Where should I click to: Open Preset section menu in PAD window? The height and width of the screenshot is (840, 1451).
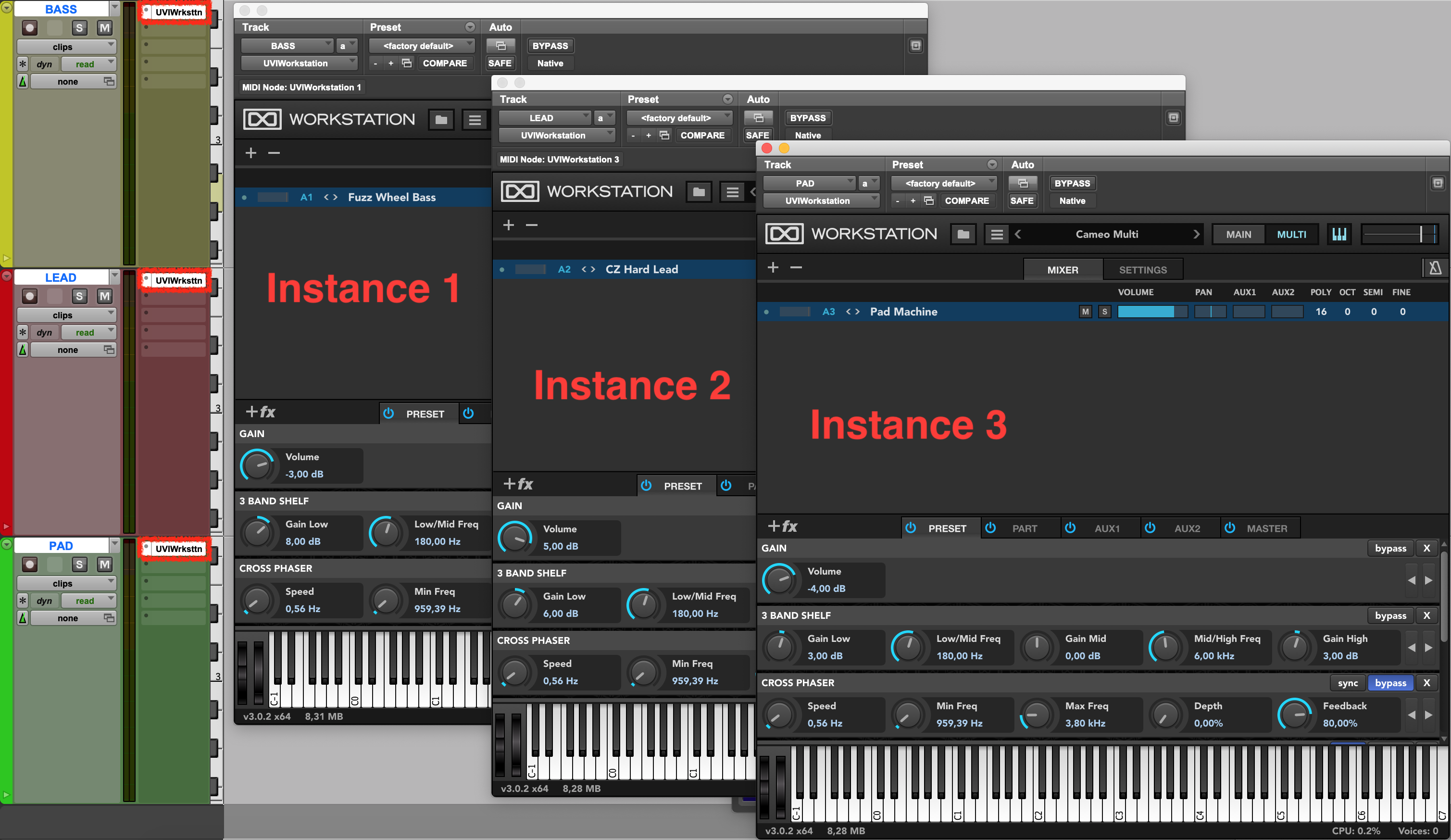point(991,164)
